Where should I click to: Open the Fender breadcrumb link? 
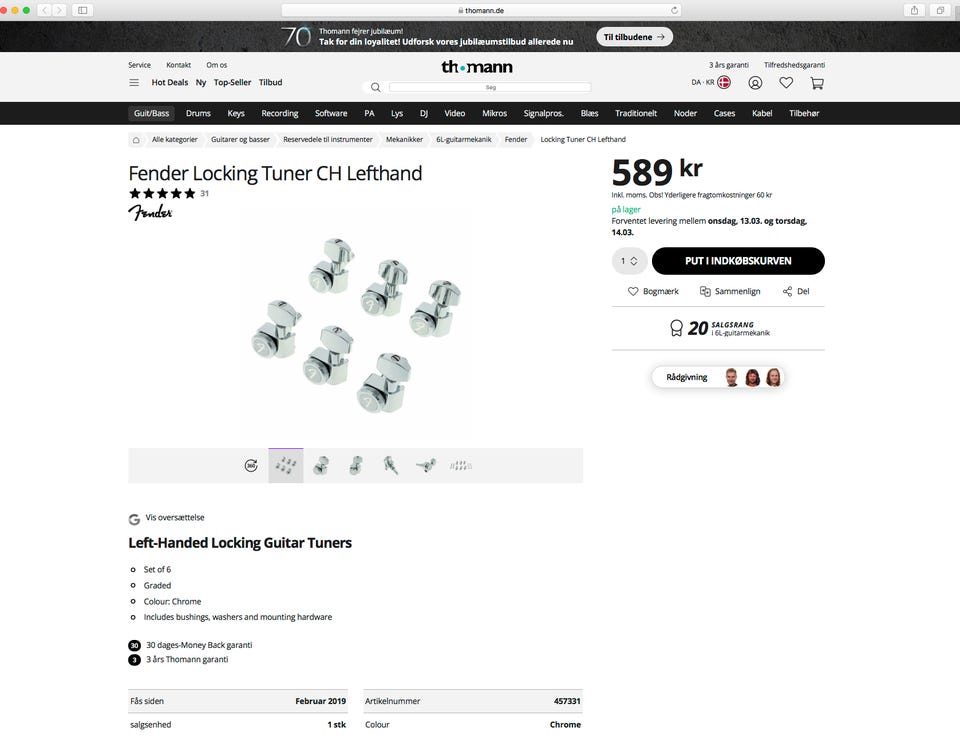tap(516, 140)
